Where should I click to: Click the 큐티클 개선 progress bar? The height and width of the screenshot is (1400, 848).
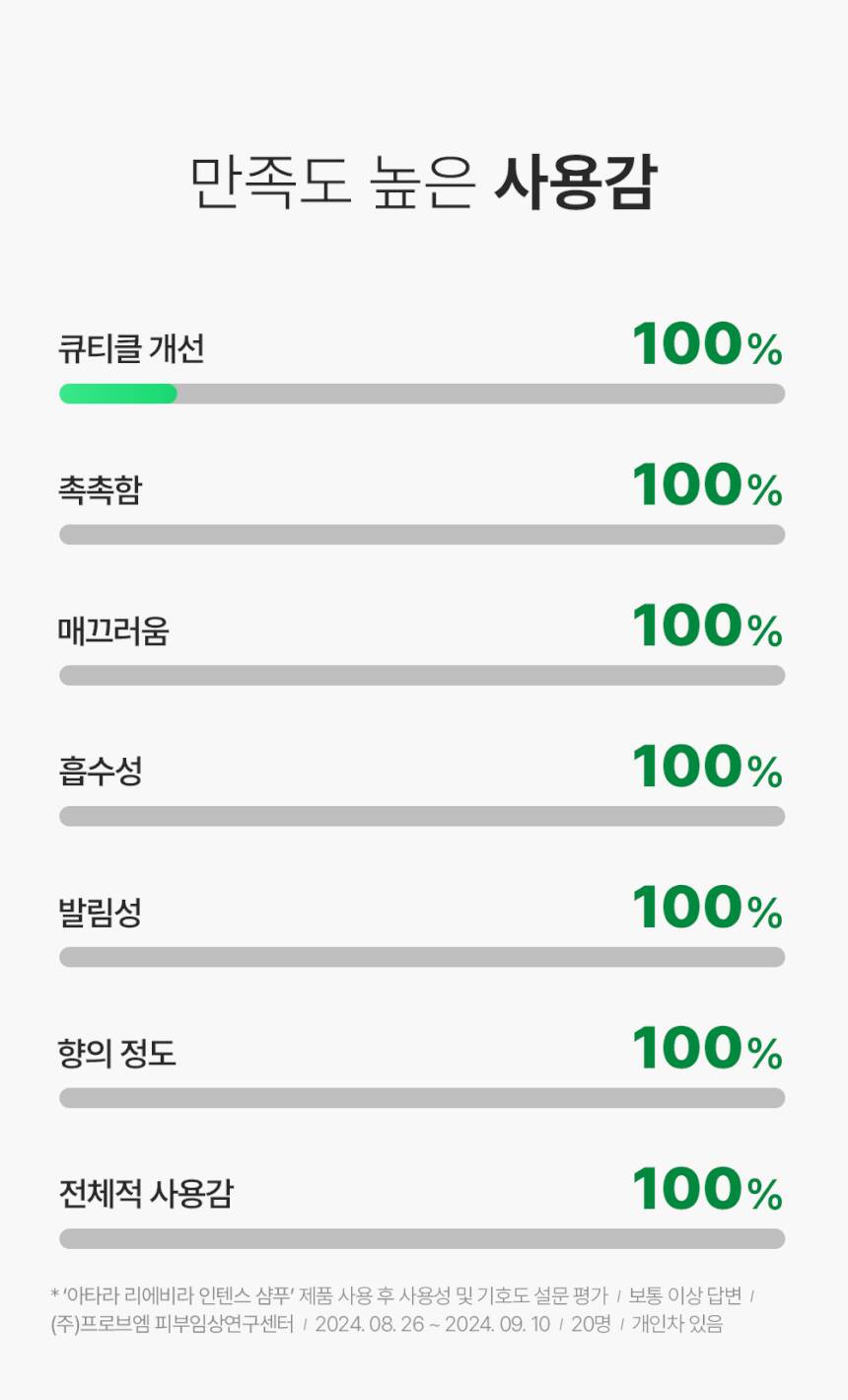[422, 394]
